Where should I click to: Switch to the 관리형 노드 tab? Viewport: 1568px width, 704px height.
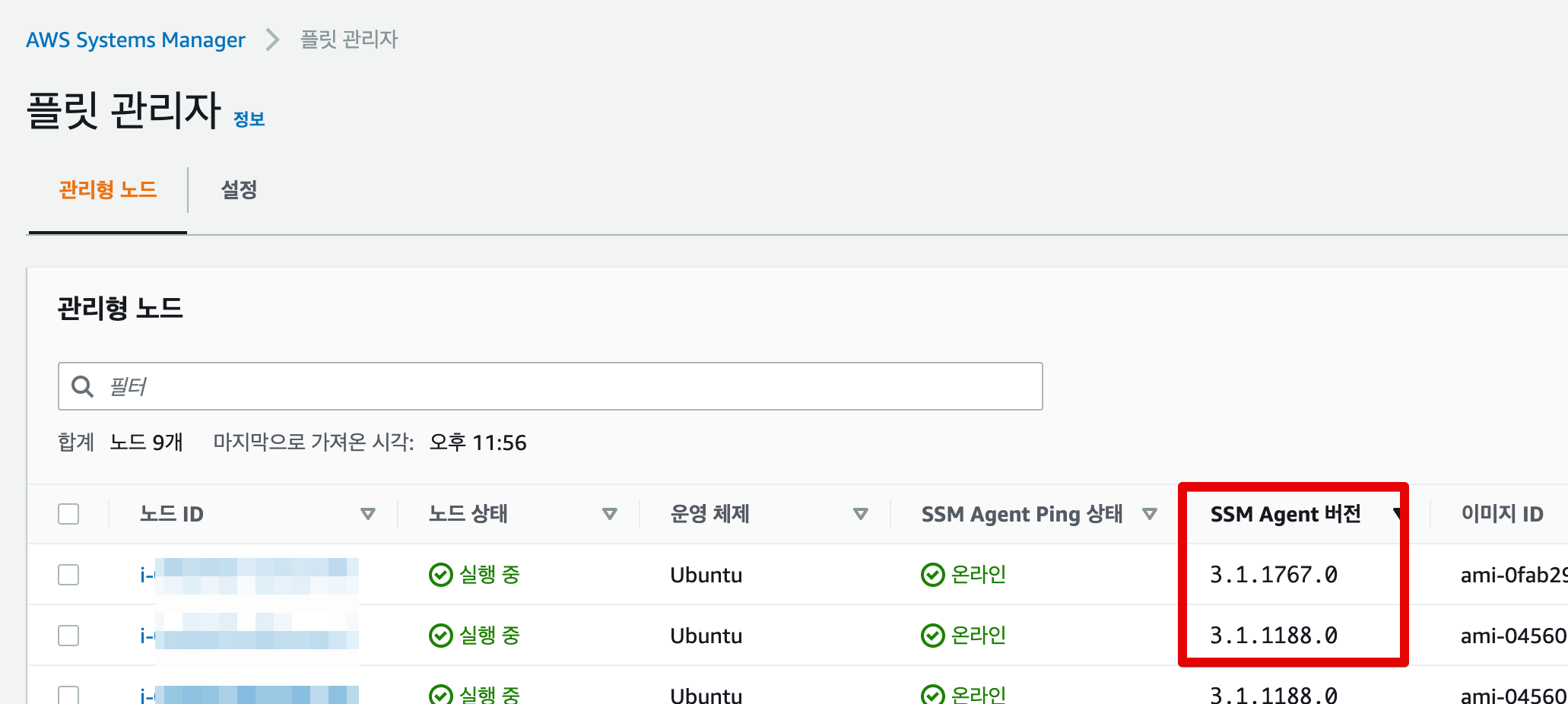click(x=108, y=189)
